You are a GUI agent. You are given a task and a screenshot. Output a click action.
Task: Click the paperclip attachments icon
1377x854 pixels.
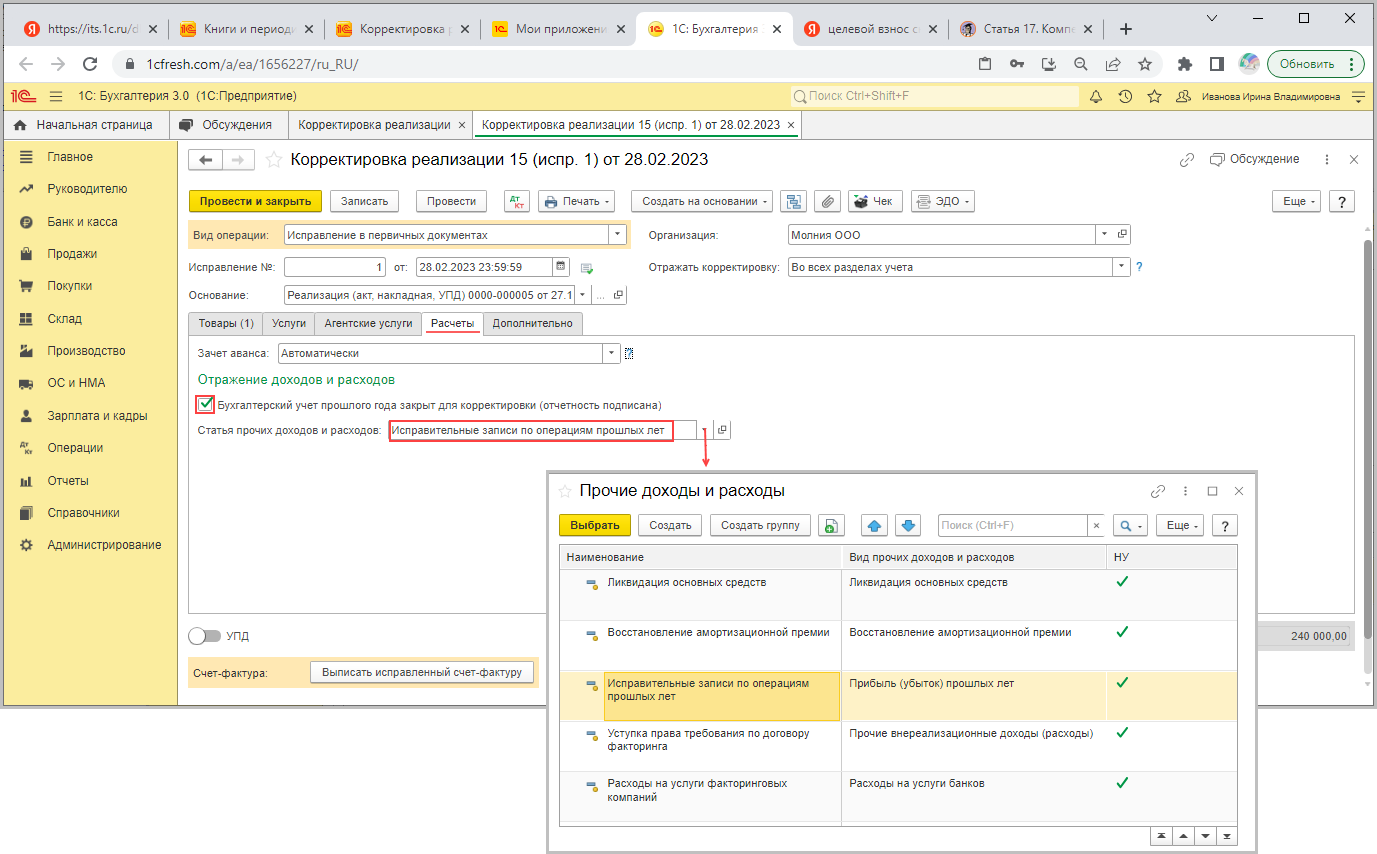[x=828, y=201]
